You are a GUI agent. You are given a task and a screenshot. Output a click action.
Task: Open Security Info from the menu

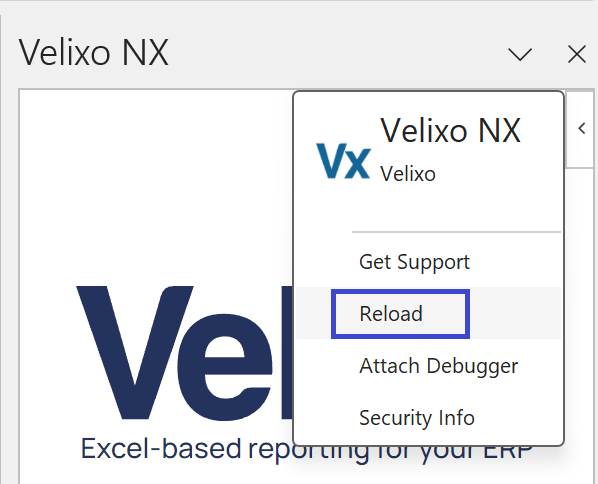coord(417,418)
